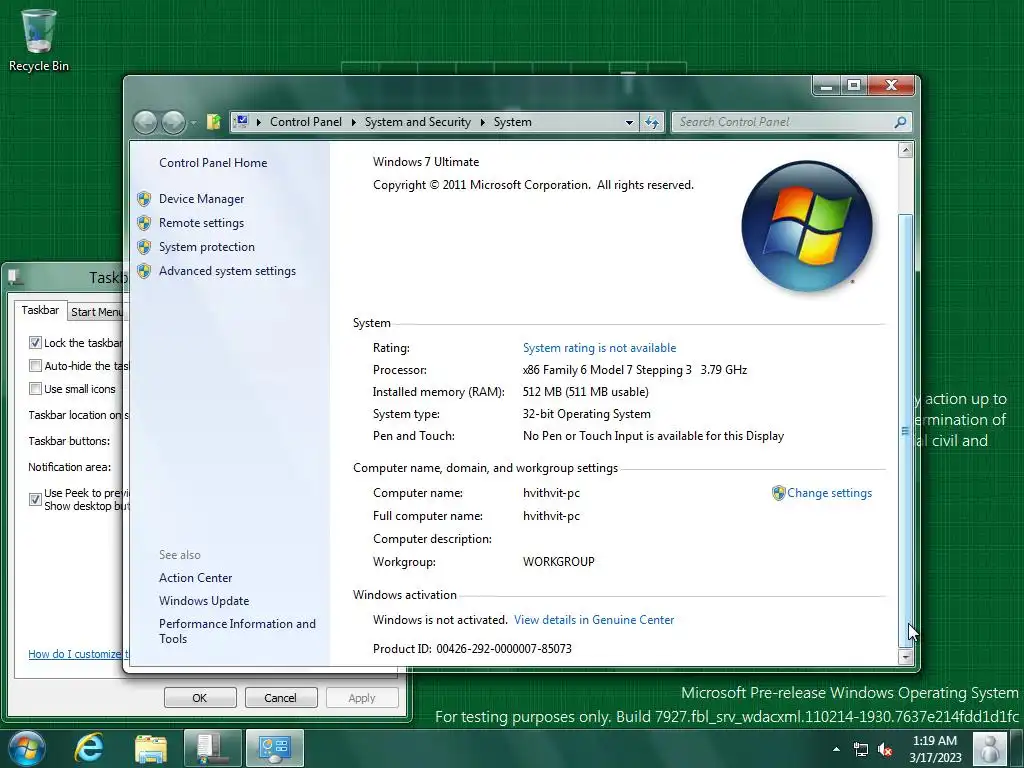Open the address bar history dropdown

tap(629, 122)
